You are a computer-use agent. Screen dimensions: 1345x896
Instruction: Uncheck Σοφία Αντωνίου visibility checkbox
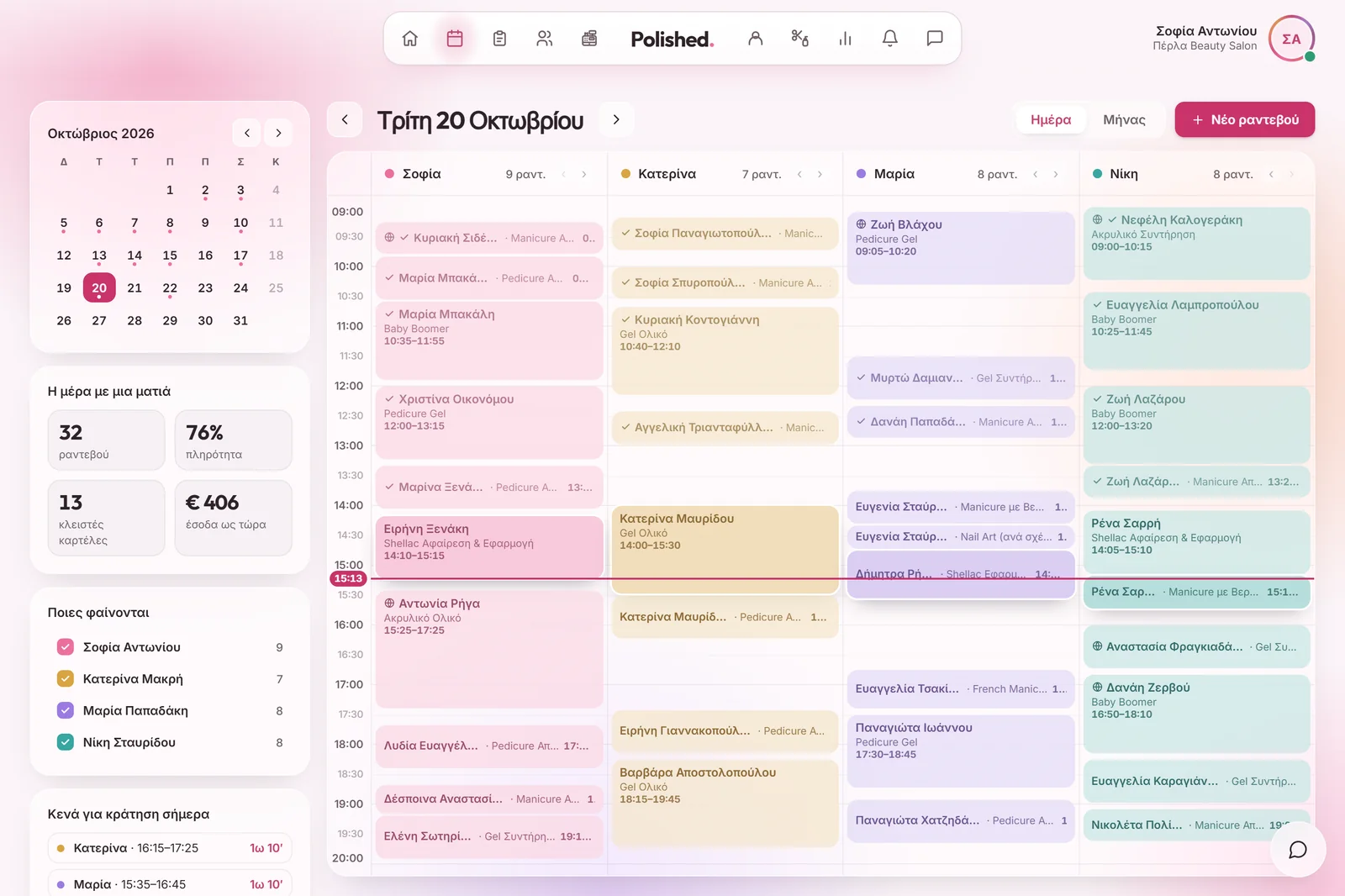(x=66, y=647)
